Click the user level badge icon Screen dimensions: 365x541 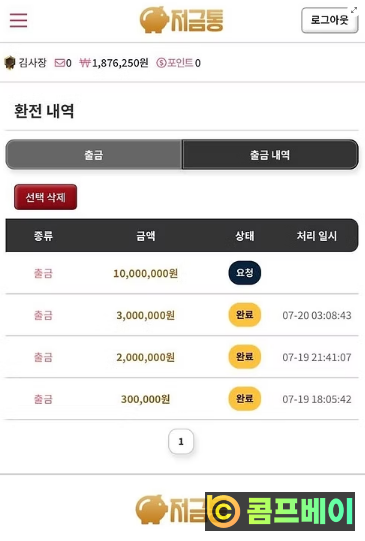click(10, 63)
